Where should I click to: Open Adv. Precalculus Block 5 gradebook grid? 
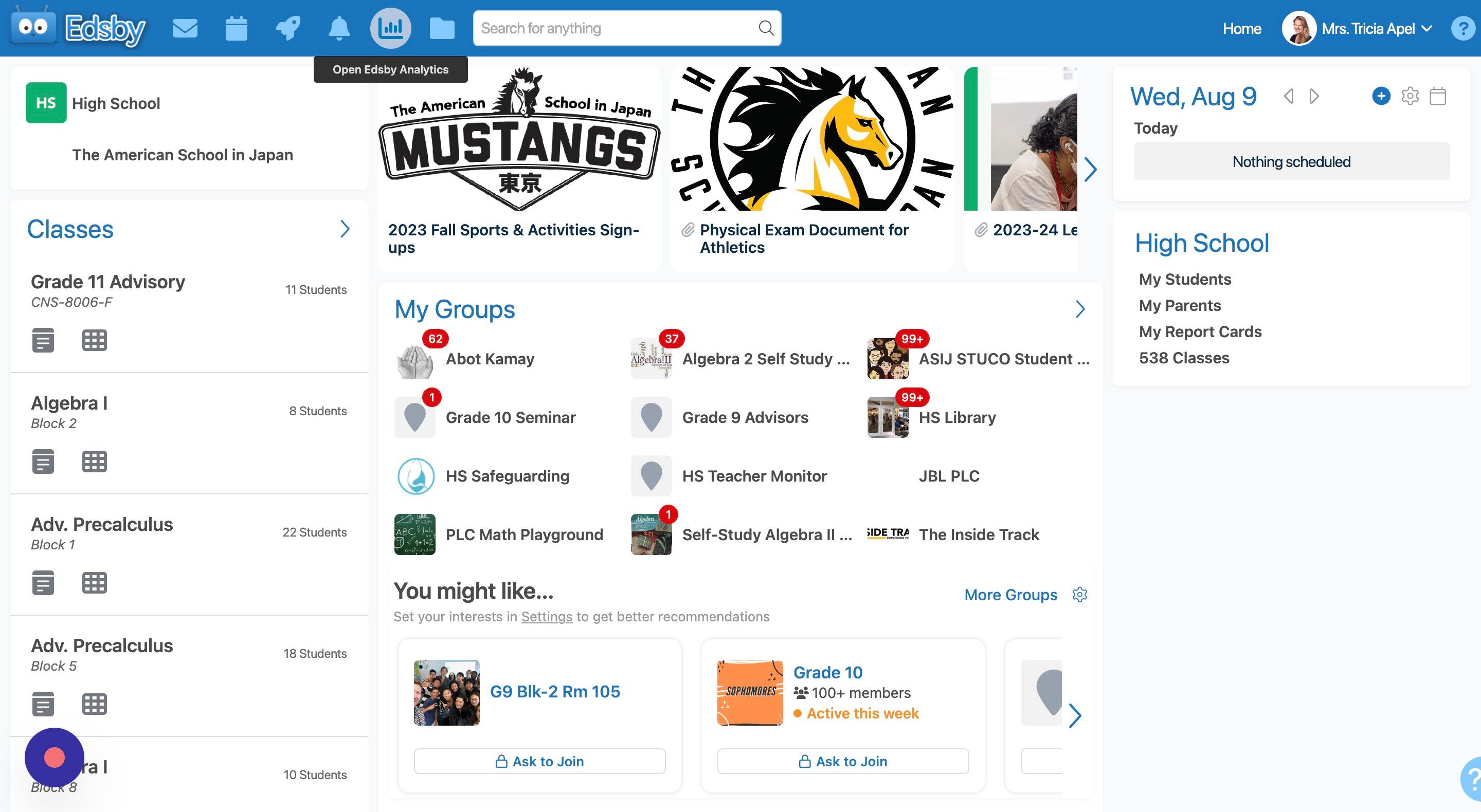pyautogui.click(x=94, y=704)
